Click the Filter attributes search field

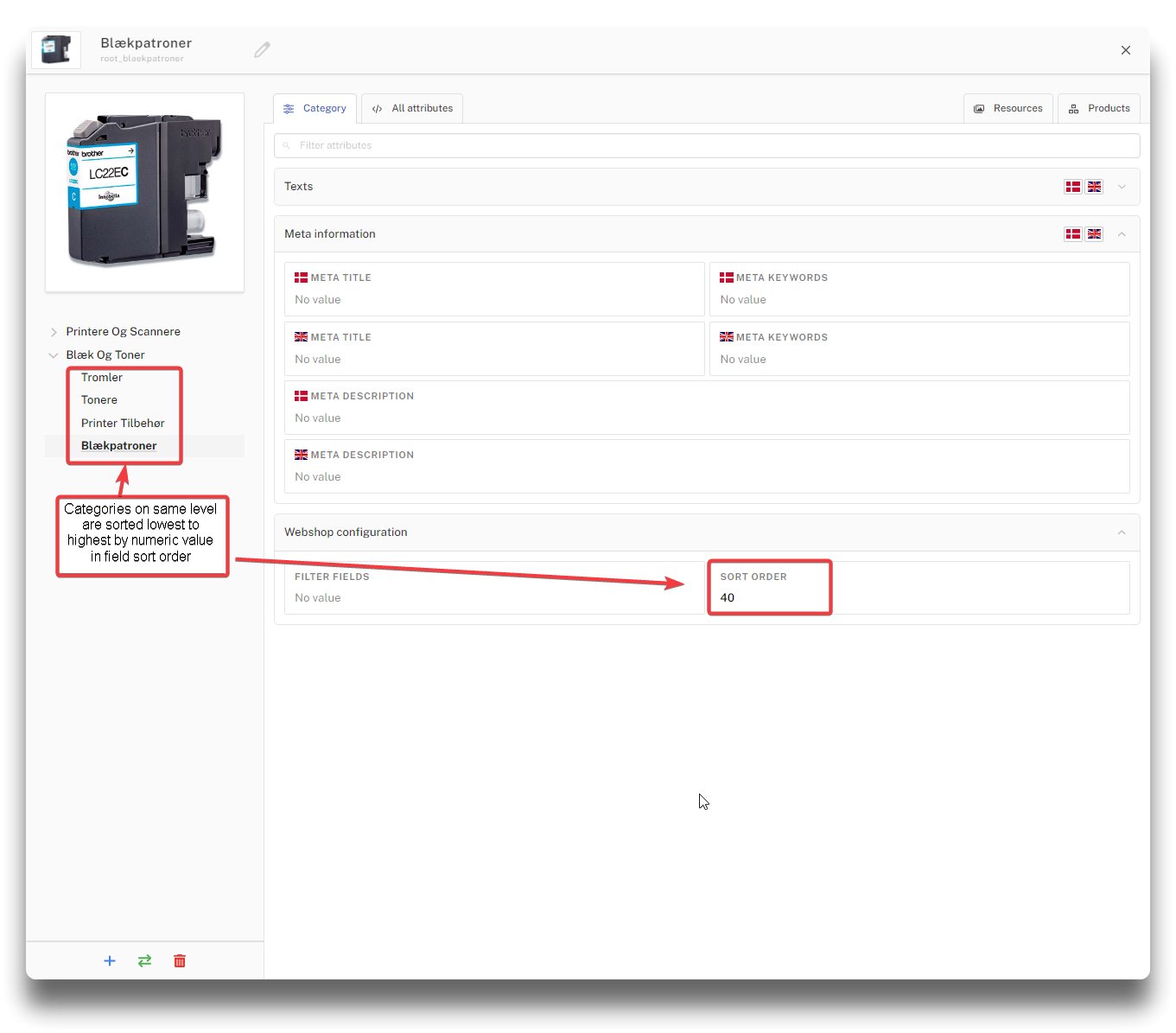[x=707, y=145]
